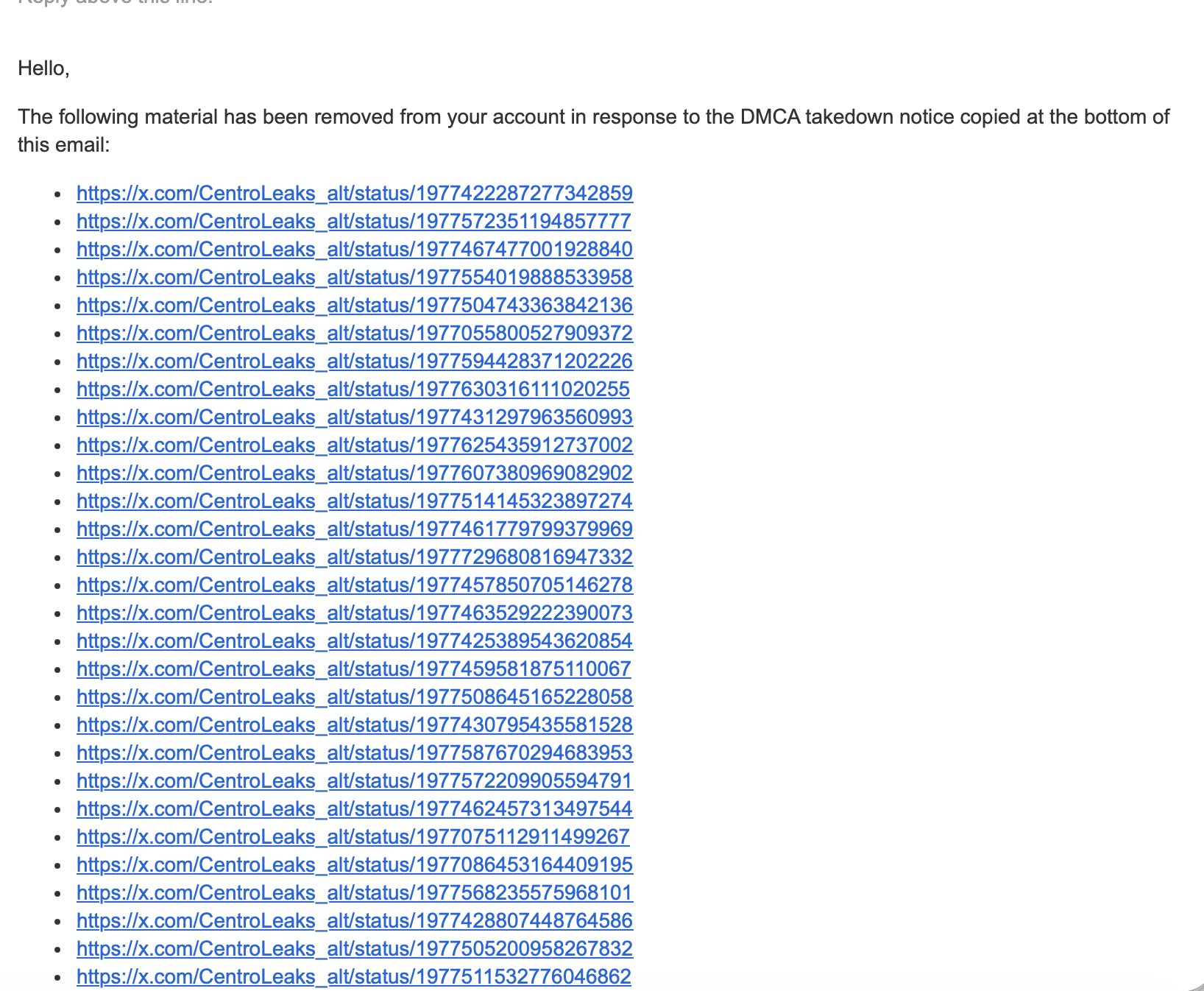The image size is (1204, 991).
Task: Open link ending in 1977508645165228058
Action: (x=355, y=697)
